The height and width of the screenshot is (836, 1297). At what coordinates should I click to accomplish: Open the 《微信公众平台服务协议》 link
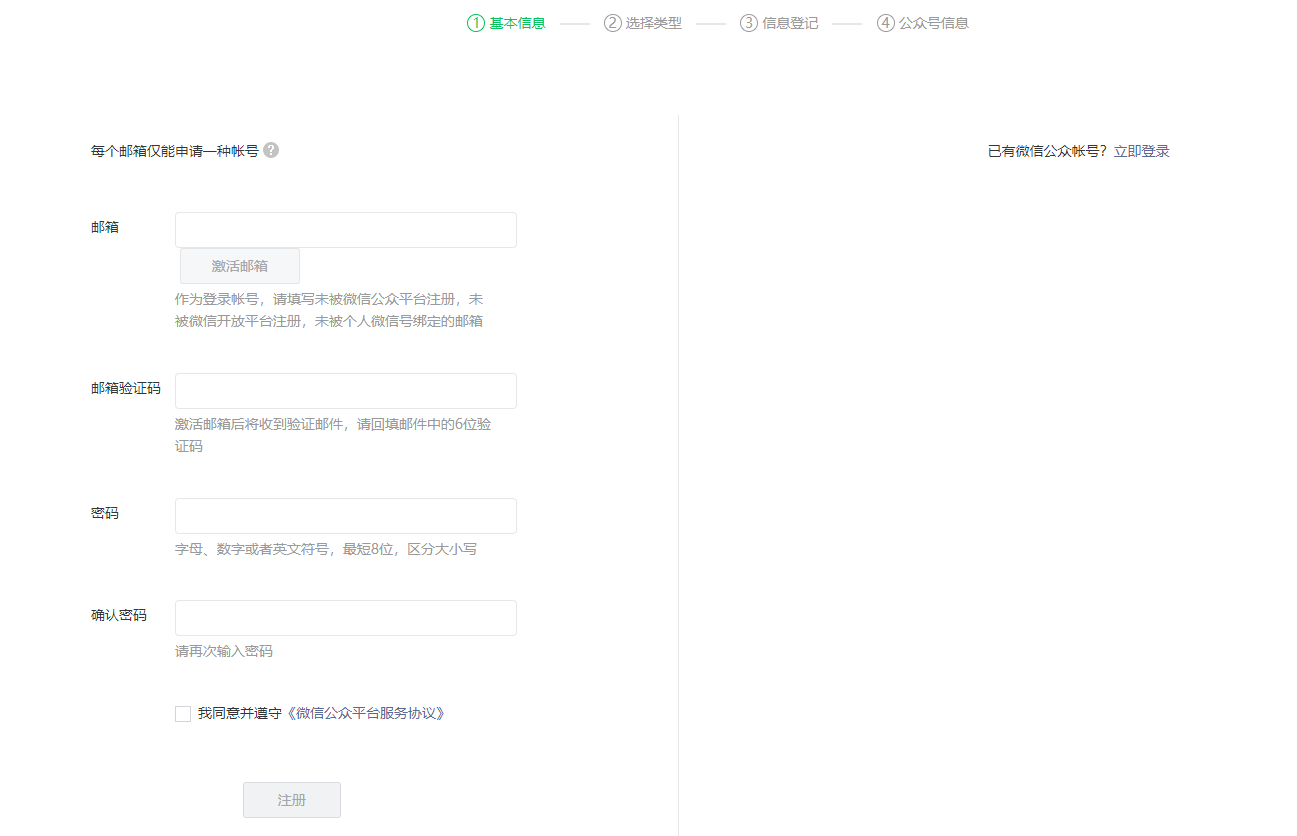click(x=365, y=714)
